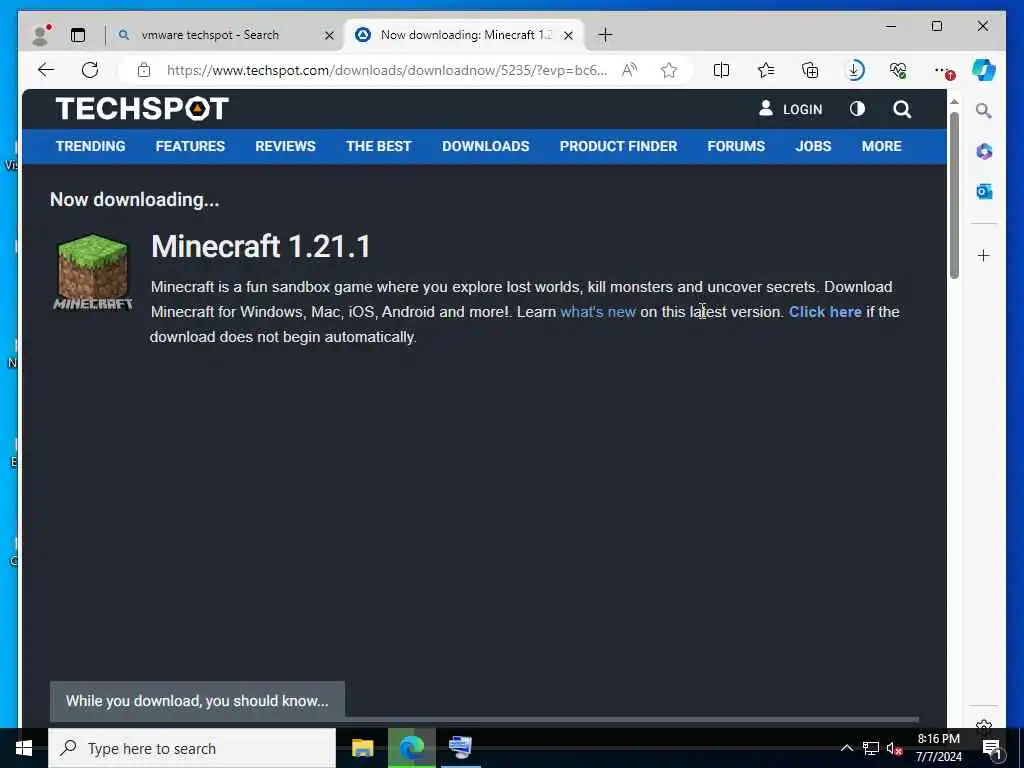Click scrollbar up arrow

[954, 102]
